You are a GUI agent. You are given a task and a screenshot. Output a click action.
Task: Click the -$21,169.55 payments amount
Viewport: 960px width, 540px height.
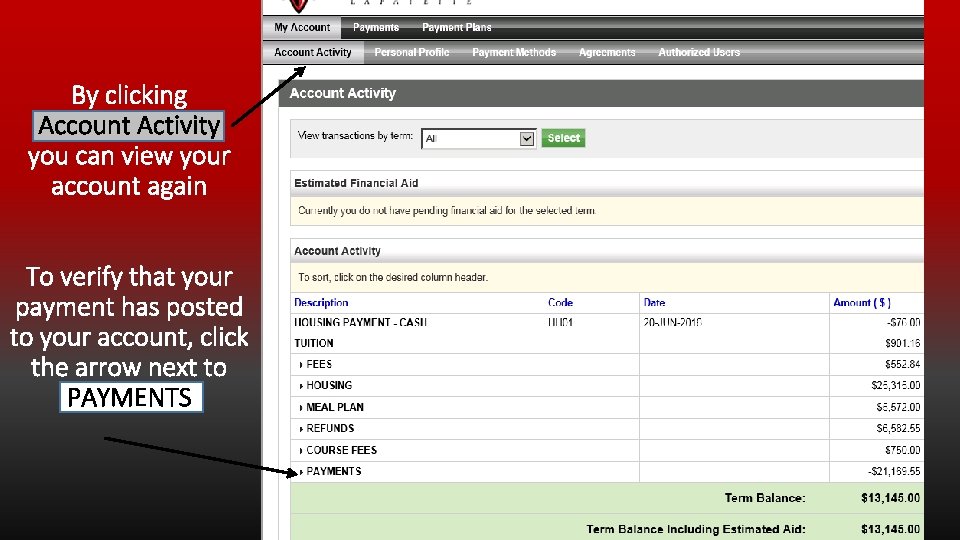pos(894,471)
